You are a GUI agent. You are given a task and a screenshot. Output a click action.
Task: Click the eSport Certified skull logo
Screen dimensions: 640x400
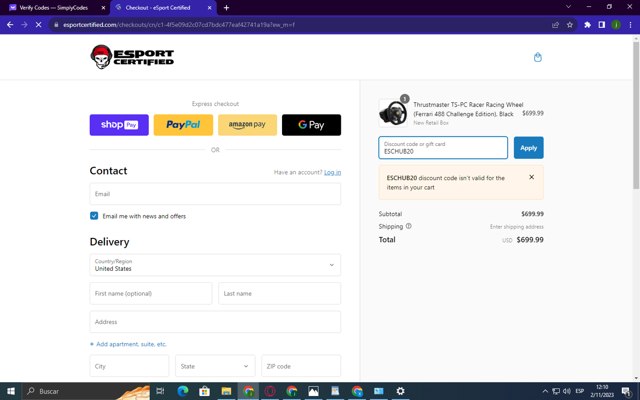point(132,57)
